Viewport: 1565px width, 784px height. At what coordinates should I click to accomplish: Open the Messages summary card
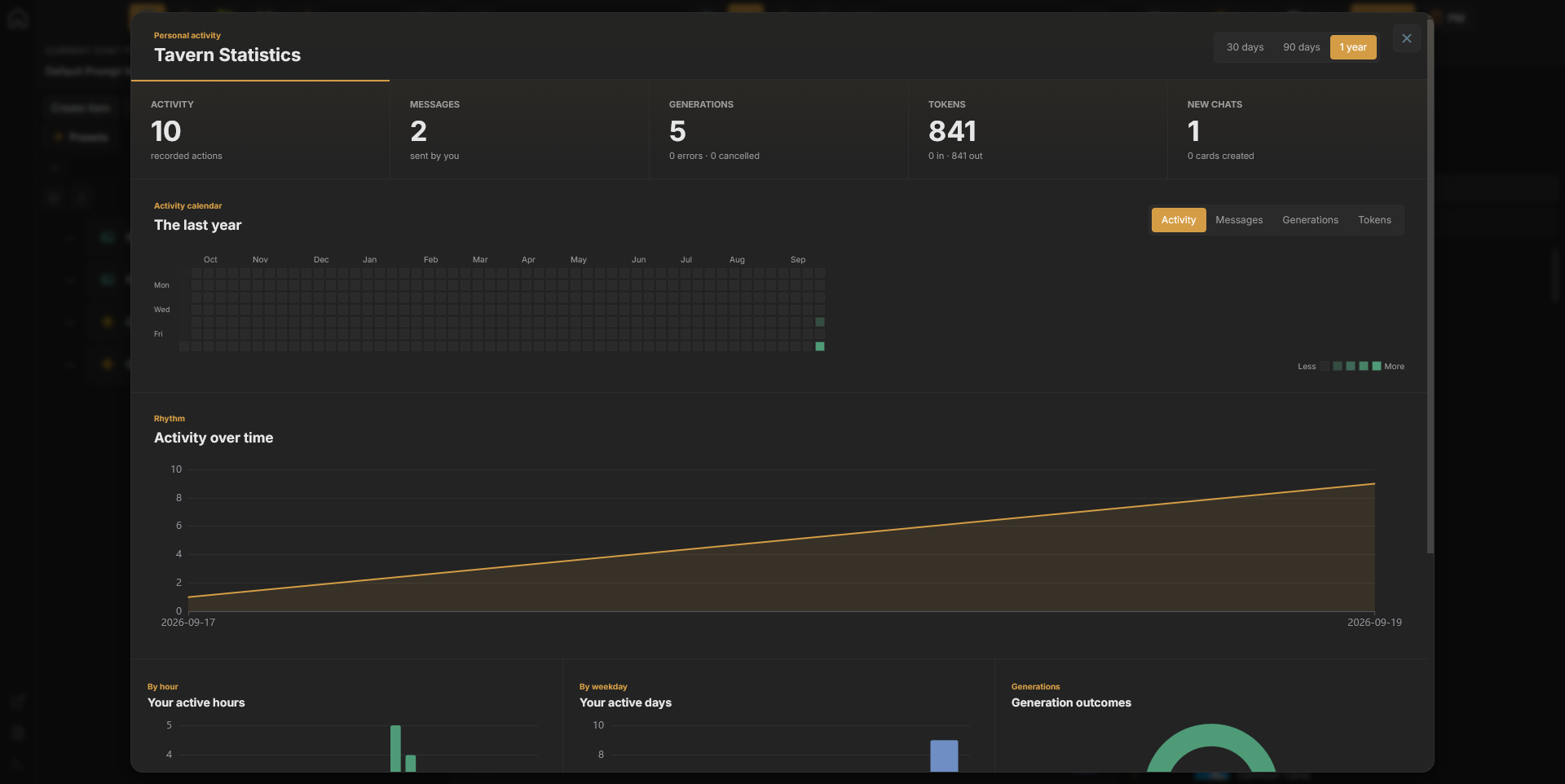click(x=519, y=130)
